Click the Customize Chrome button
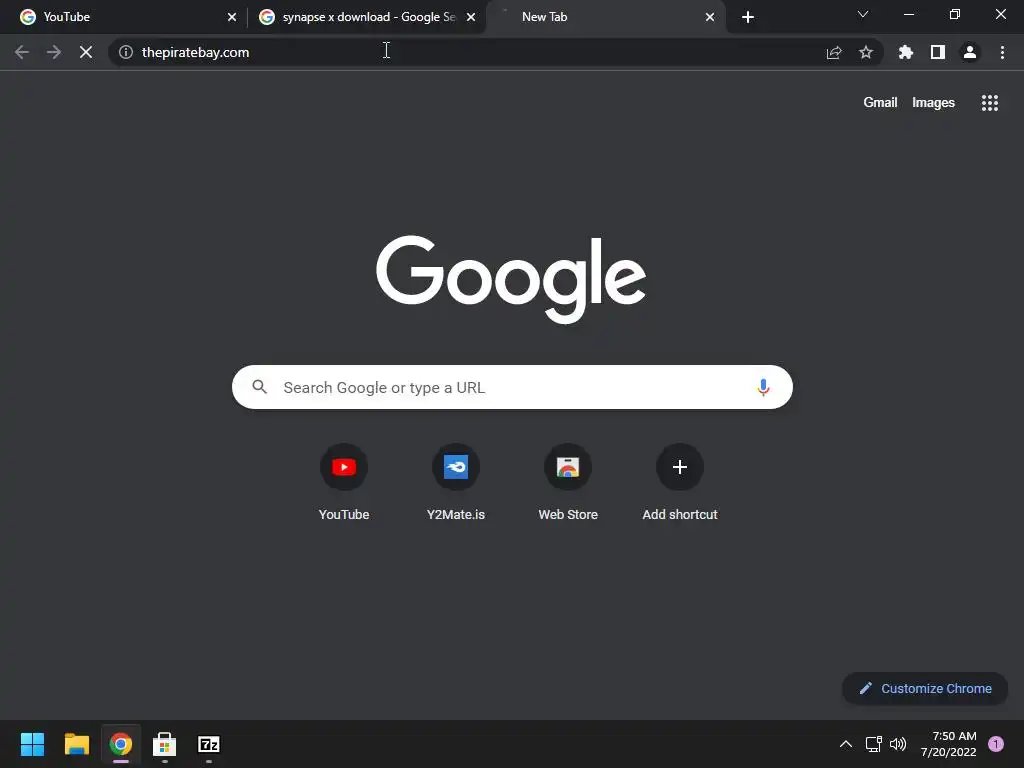This screenshot has width=1024, height=768. click(x=925, y=688)
